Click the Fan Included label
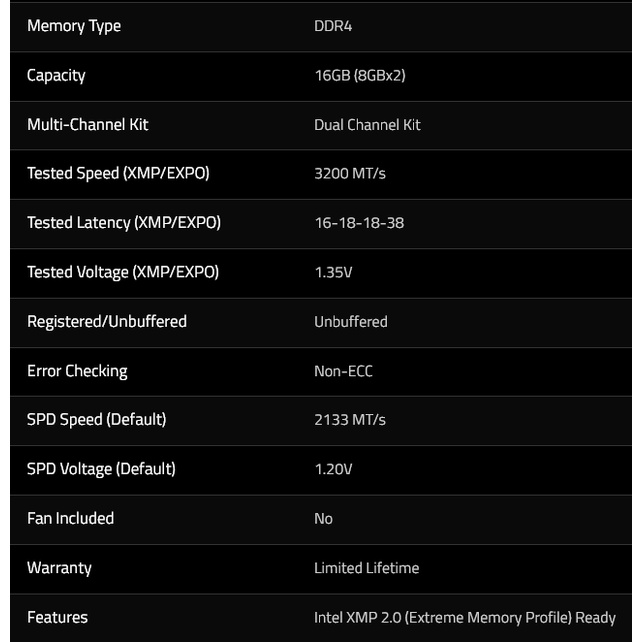The height and width of the screenshot is (642, 642). pyautogui.click(x=71, y=518)
